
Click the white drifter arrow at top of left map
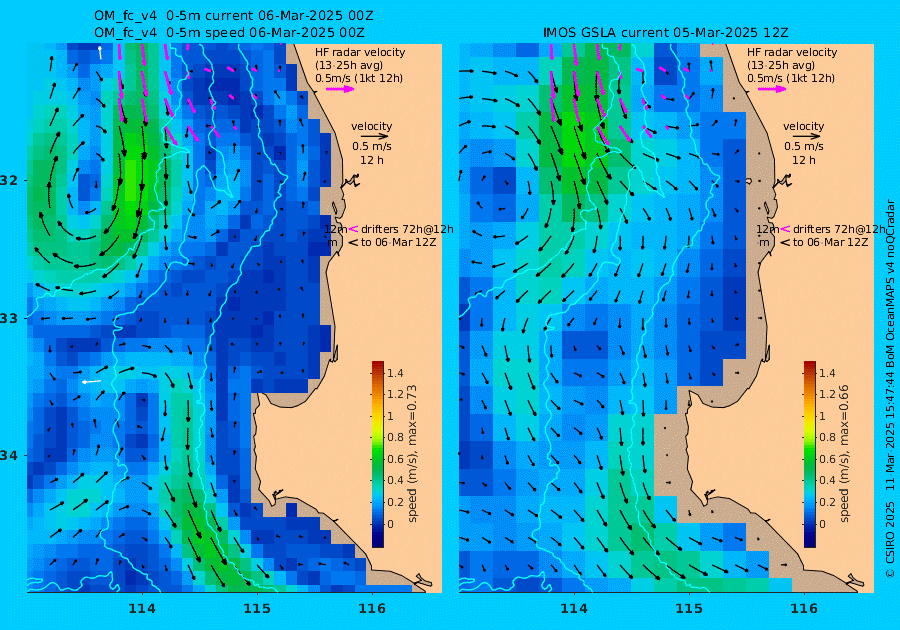(100, 52)
